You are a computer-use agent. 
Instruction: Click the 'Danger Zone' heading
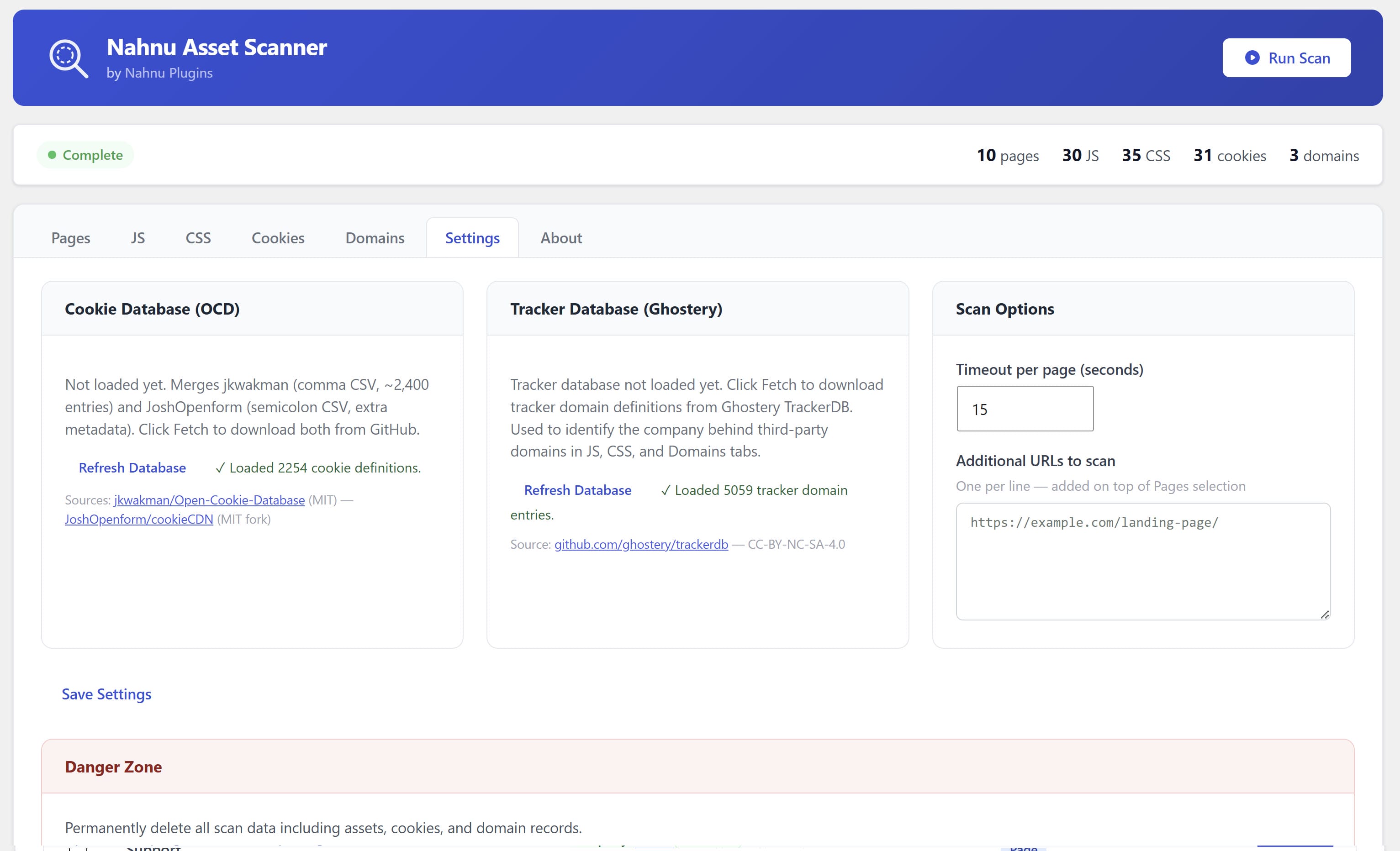click(x=113, y=767)
